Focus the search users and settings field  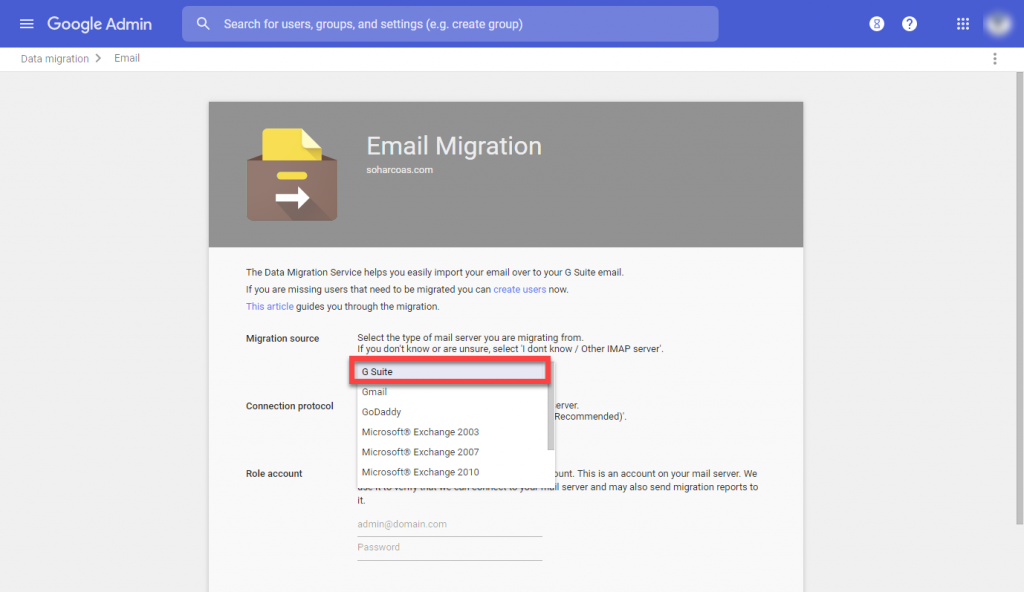pyautogui.click(x=450, y=24)
